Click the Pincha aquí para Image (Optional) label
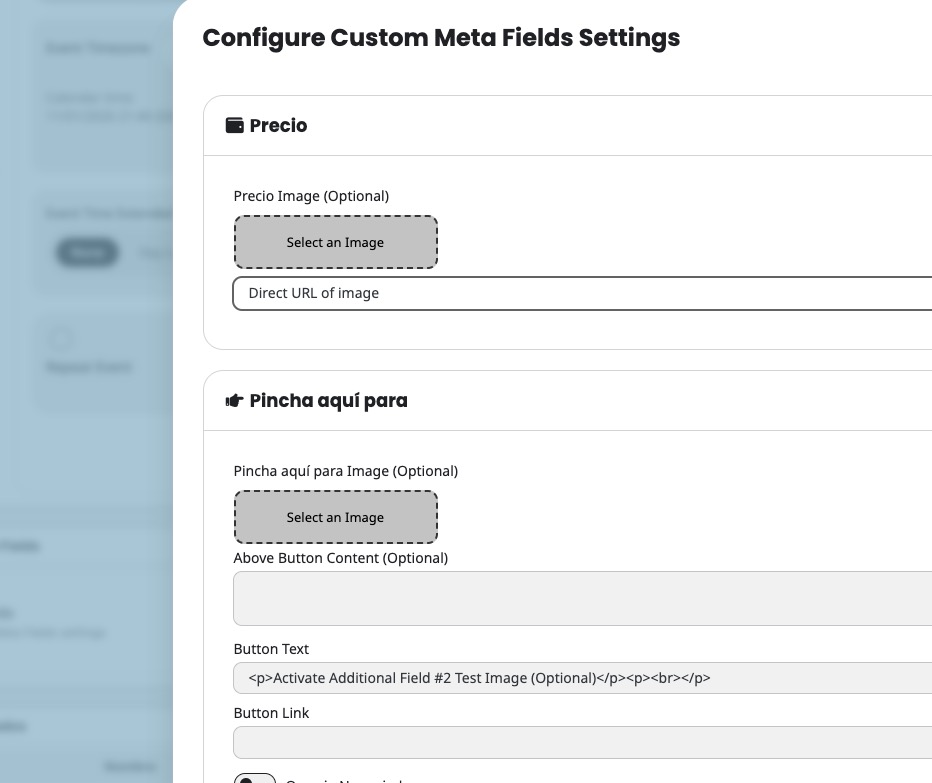Image resolution: width=932 pixels, height=783 pixels. [x=345, y=471]
